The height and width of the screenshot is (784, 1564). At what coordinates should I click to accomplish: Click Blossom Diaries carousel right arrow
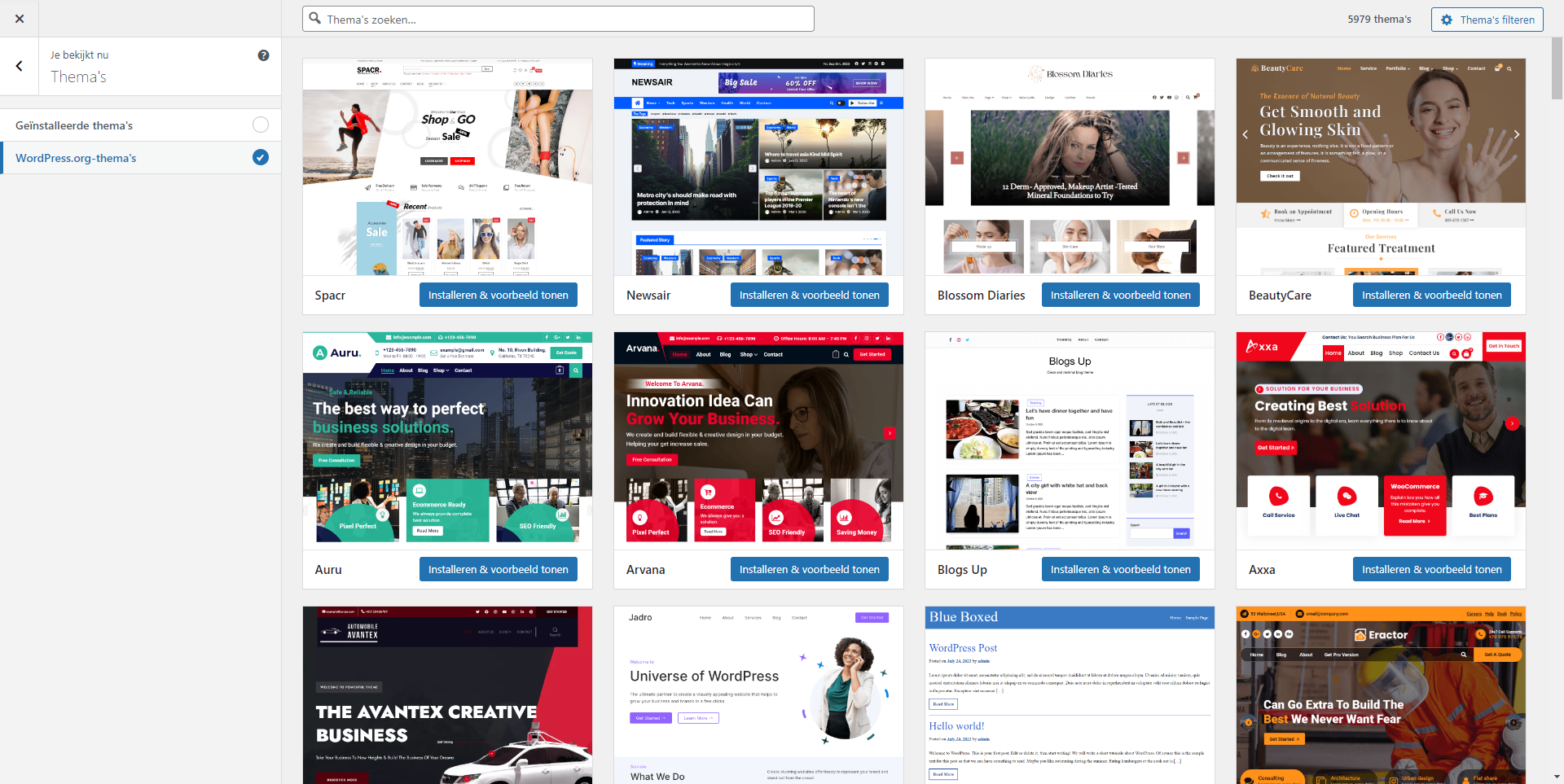point(1183,158)
